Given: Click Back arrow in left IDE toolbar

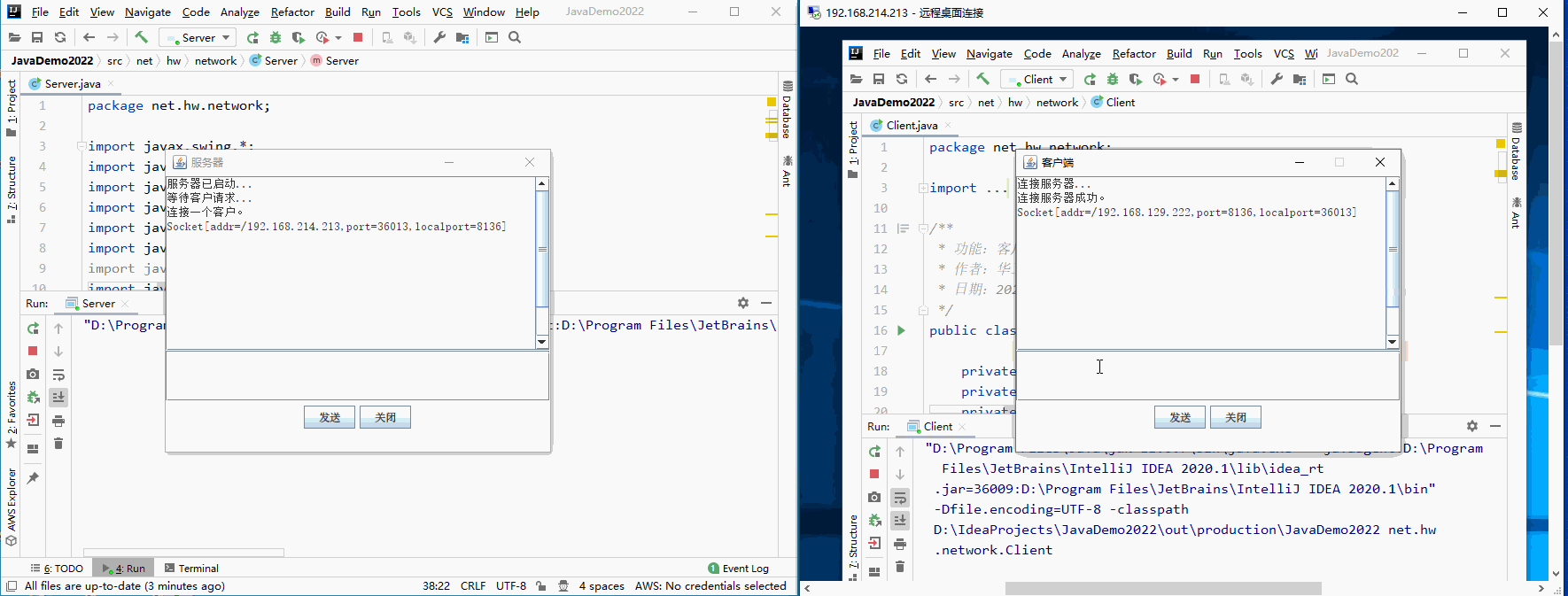Looking at the screenshot, I should pos(89,37).
